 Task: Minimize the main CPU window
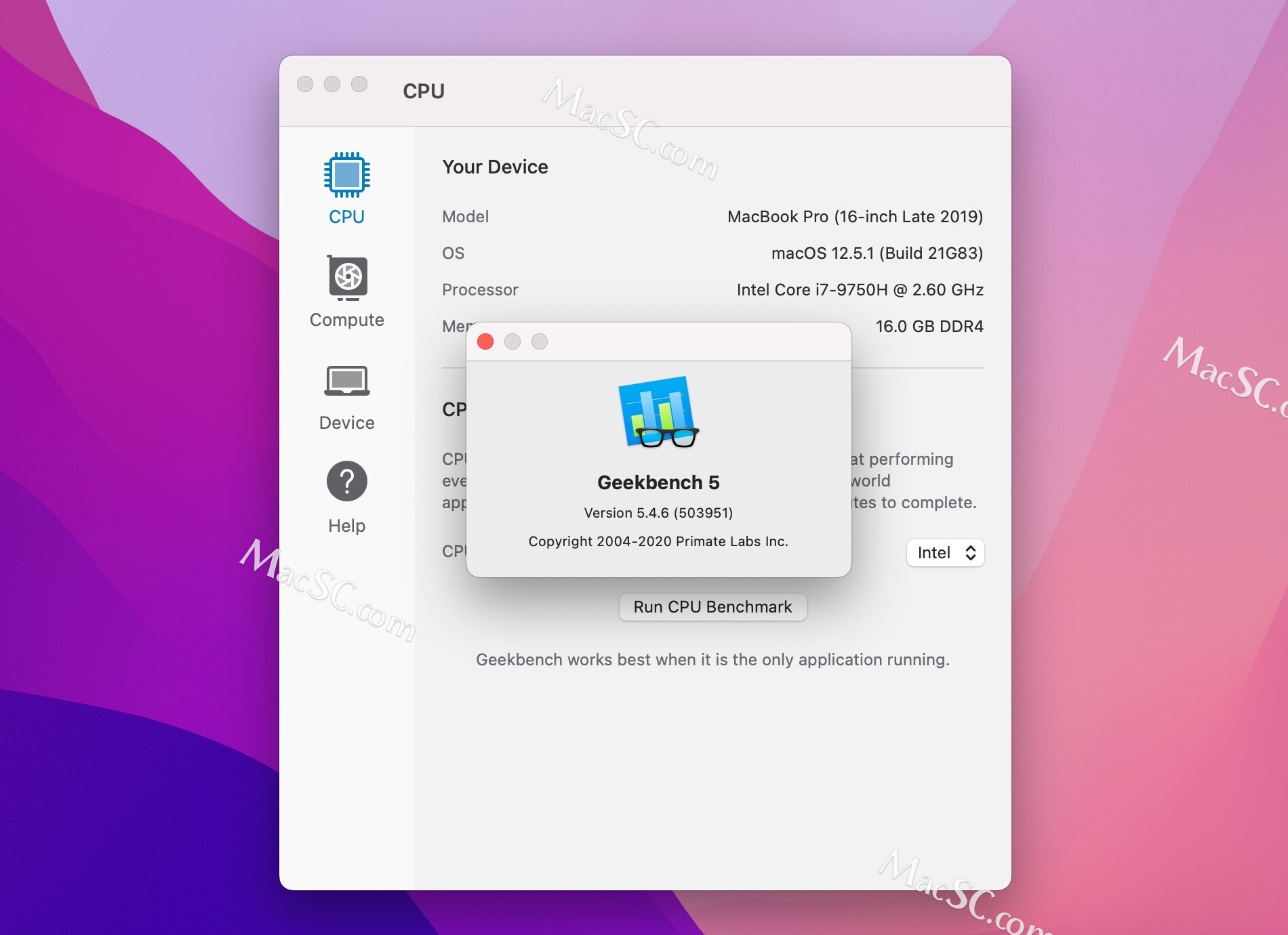pyautogui.click(x=332, y=84)
